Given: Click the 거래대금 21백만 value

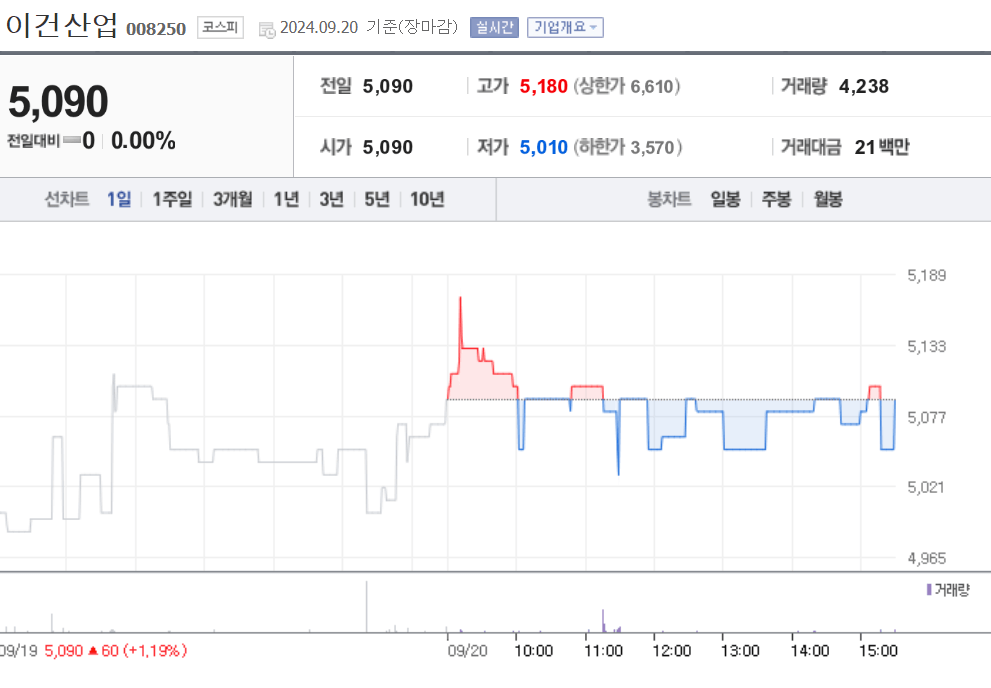Looking at the screenshot, I should pyautogui.click(x=882, y=147).
